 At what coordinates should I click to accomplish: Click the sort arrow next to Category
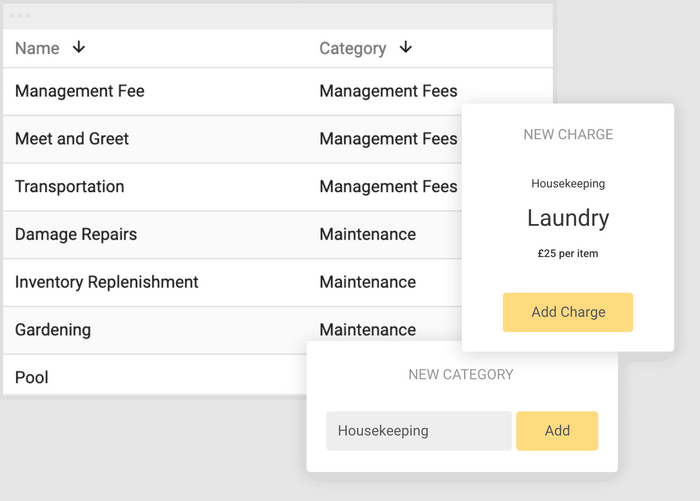[405, 48]
